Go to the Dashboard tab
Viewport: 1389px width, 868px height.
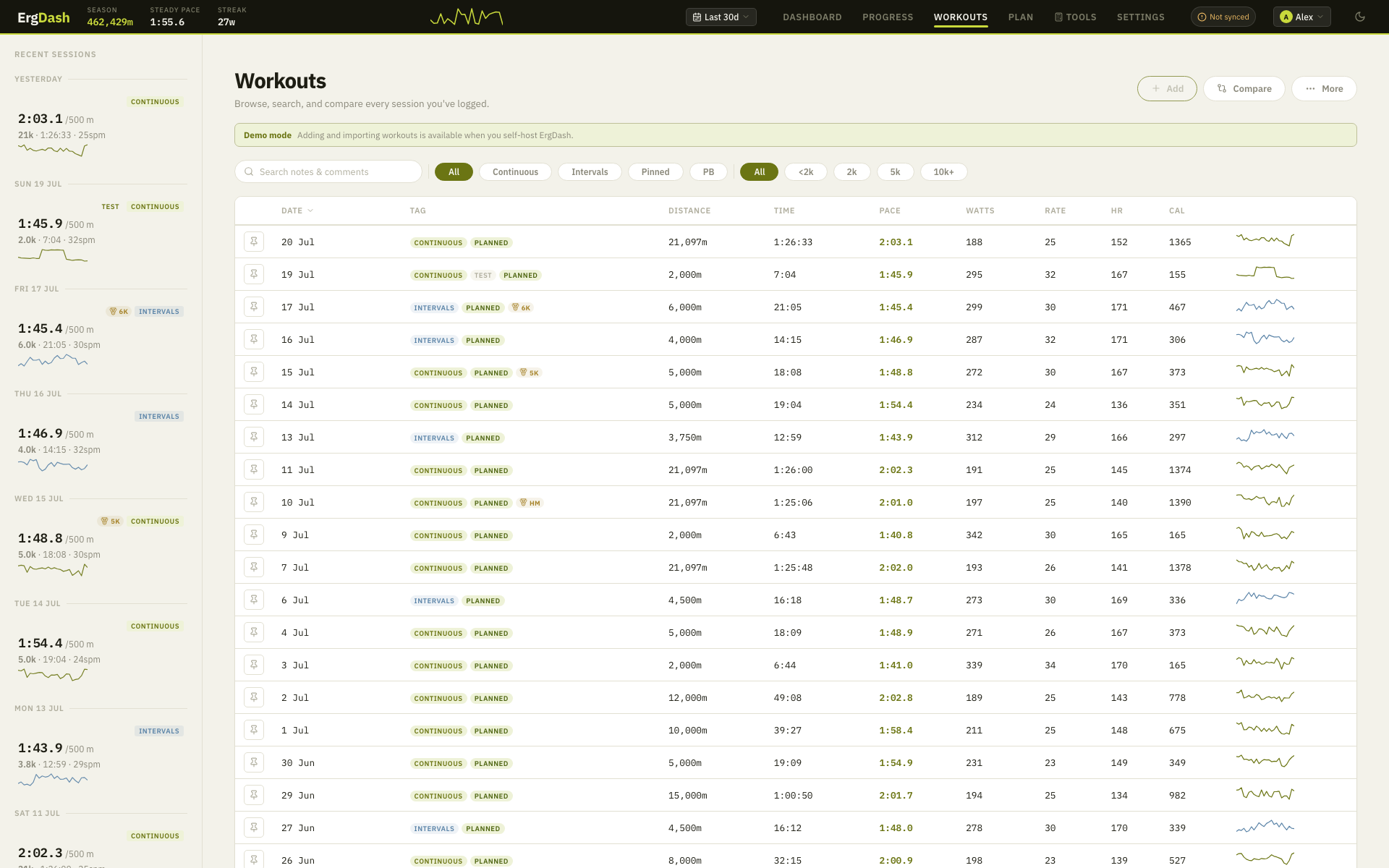[812, 17]
